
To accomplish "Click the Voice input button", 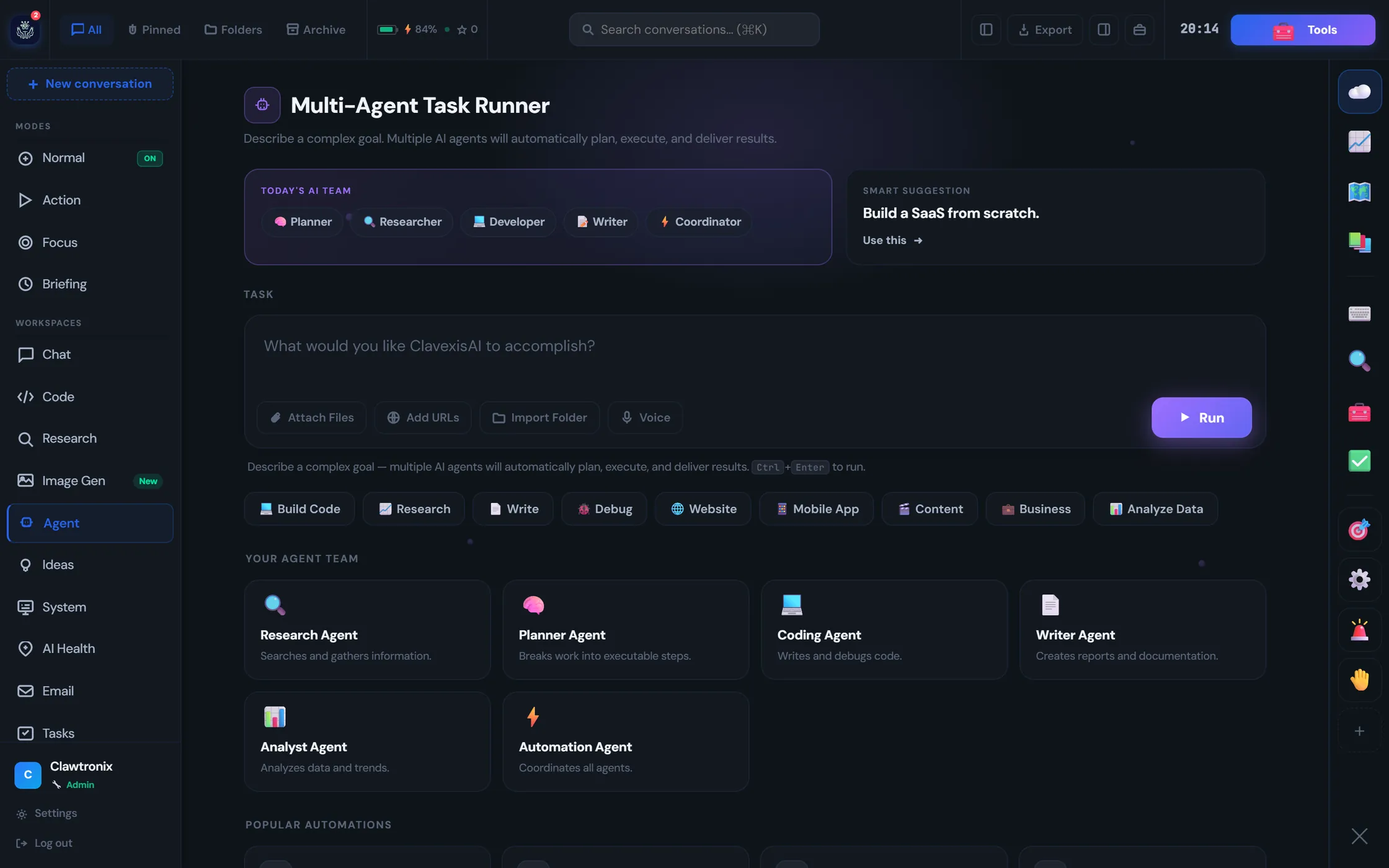I will 645,418.
